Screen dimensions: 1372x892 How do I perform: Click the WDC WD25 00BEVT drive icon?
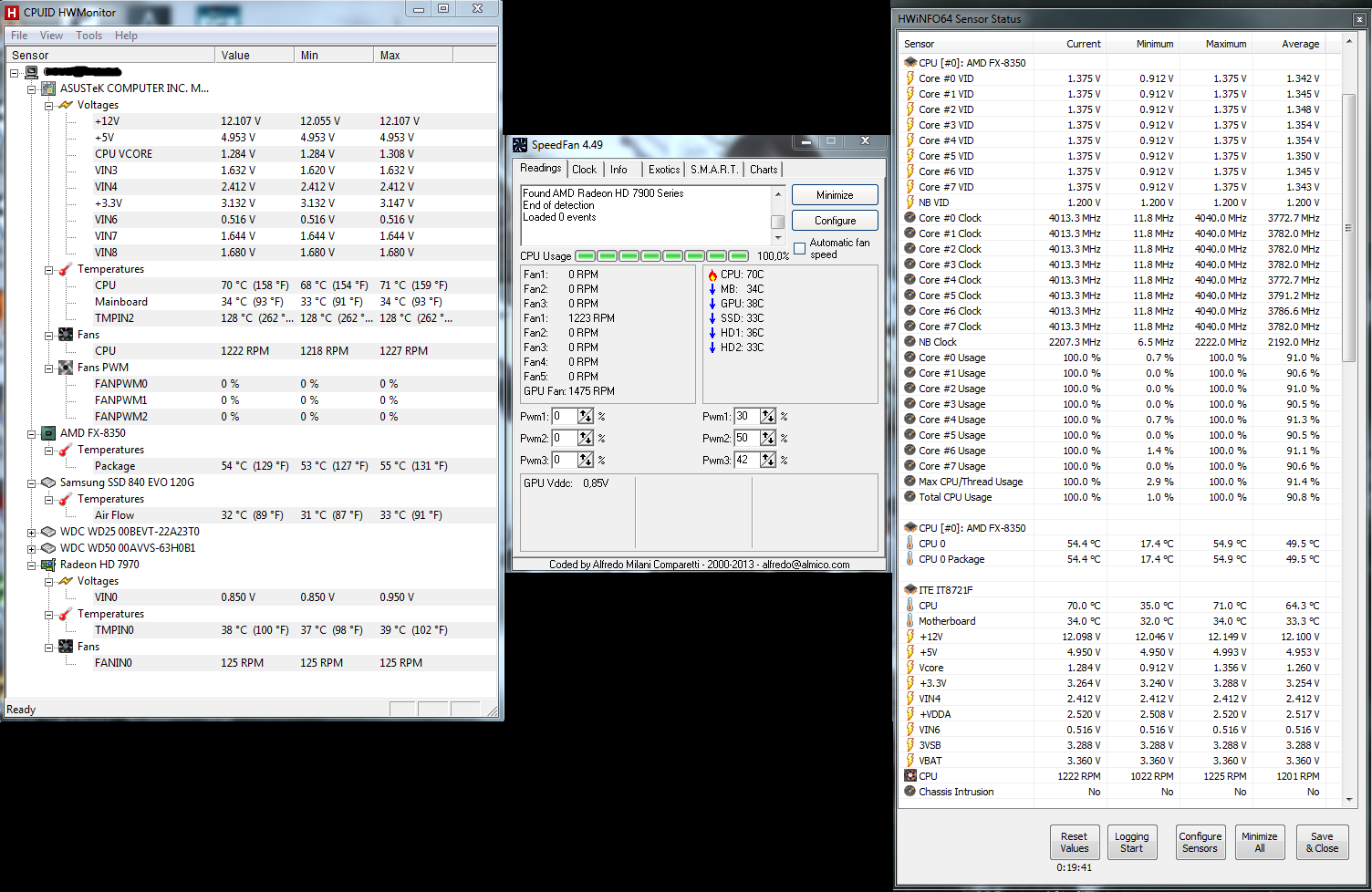[48, 532]
